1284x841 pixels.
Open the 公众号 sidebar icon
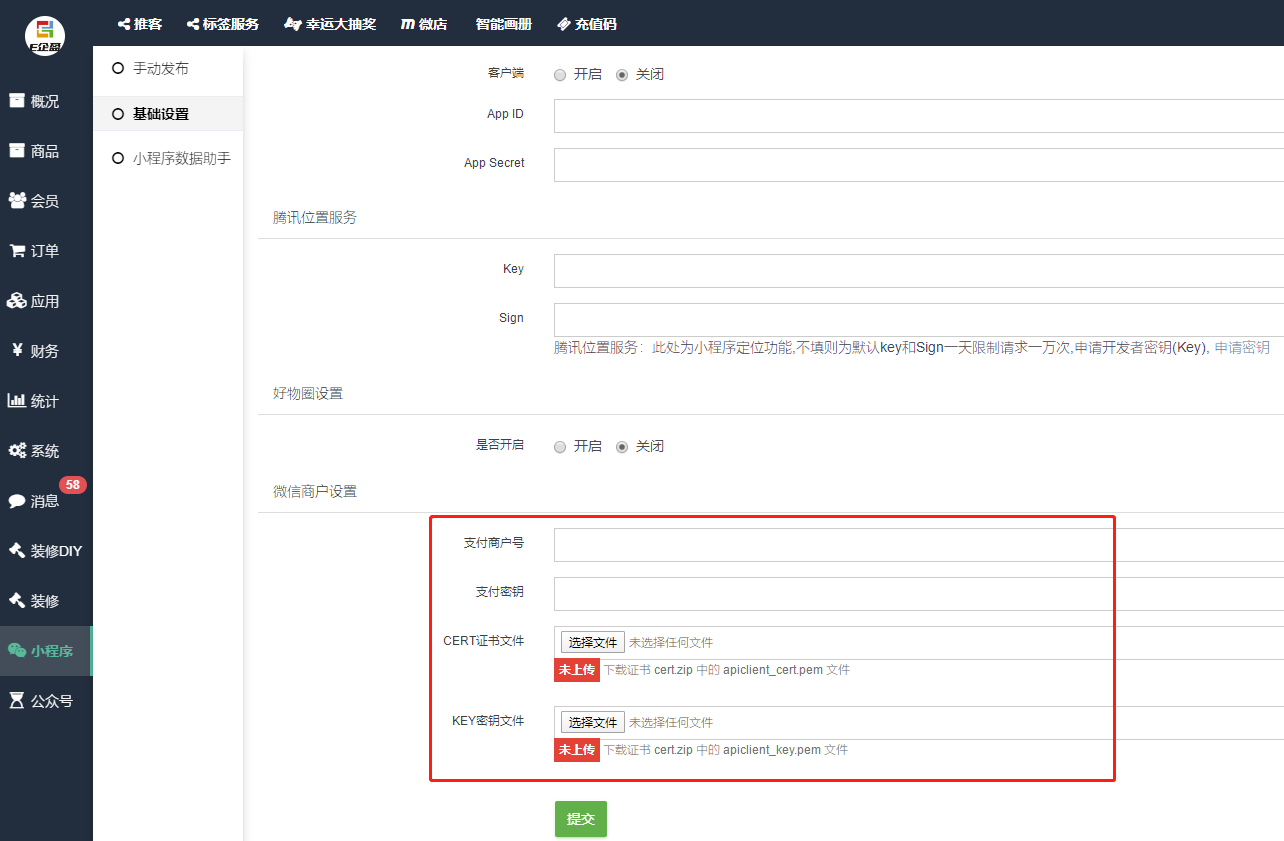(17, 701)
